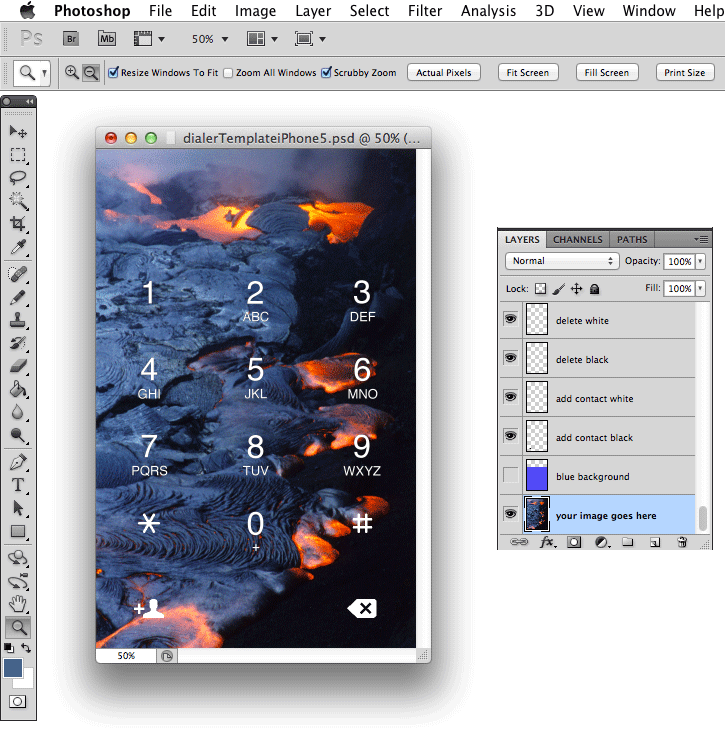The image size is (725, 747).
Task: Select the Clone Stamp tool
Action: [18, 320]
